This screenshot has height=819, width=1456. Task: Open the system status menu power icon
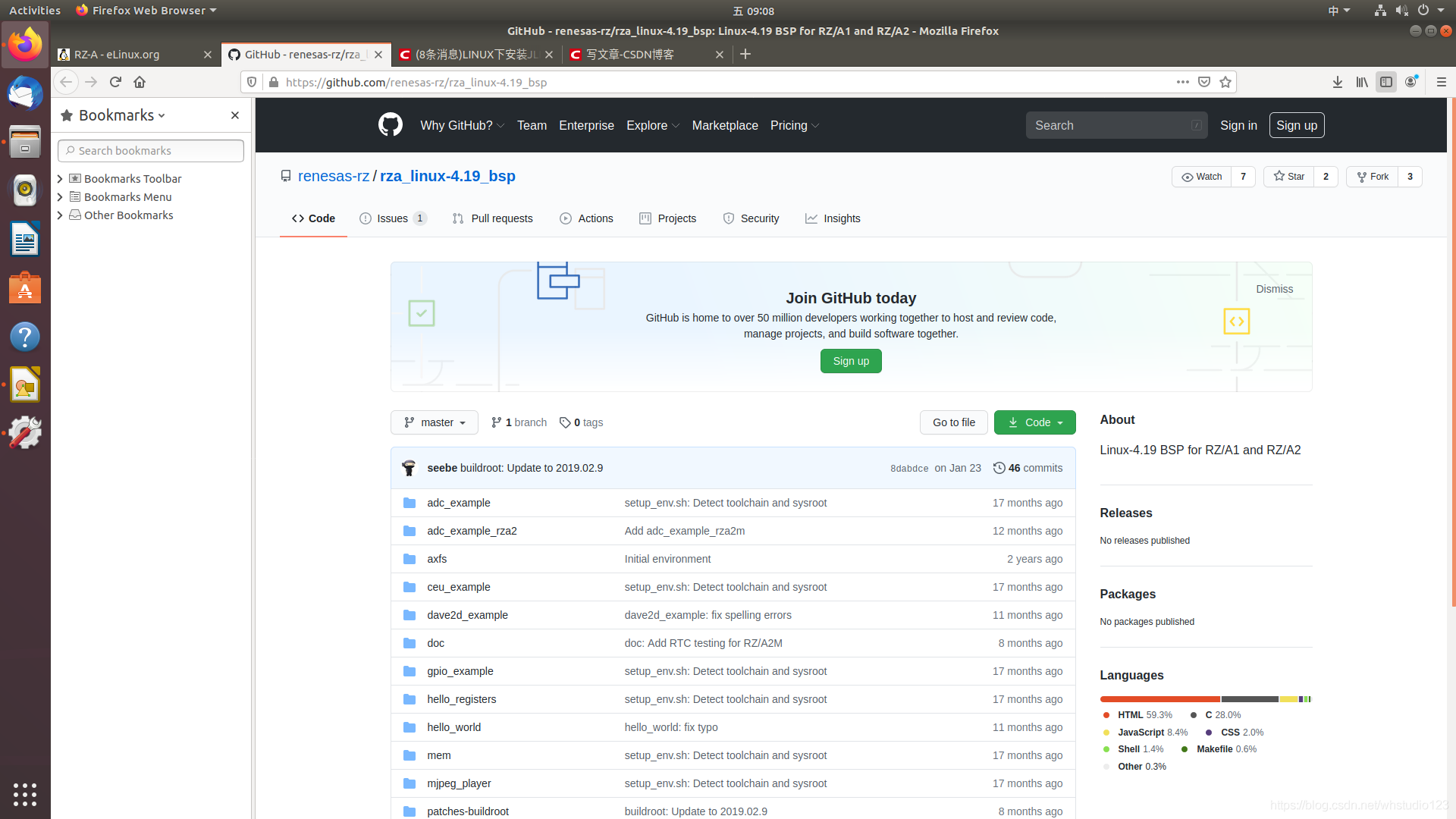[x=1423, y=11]
